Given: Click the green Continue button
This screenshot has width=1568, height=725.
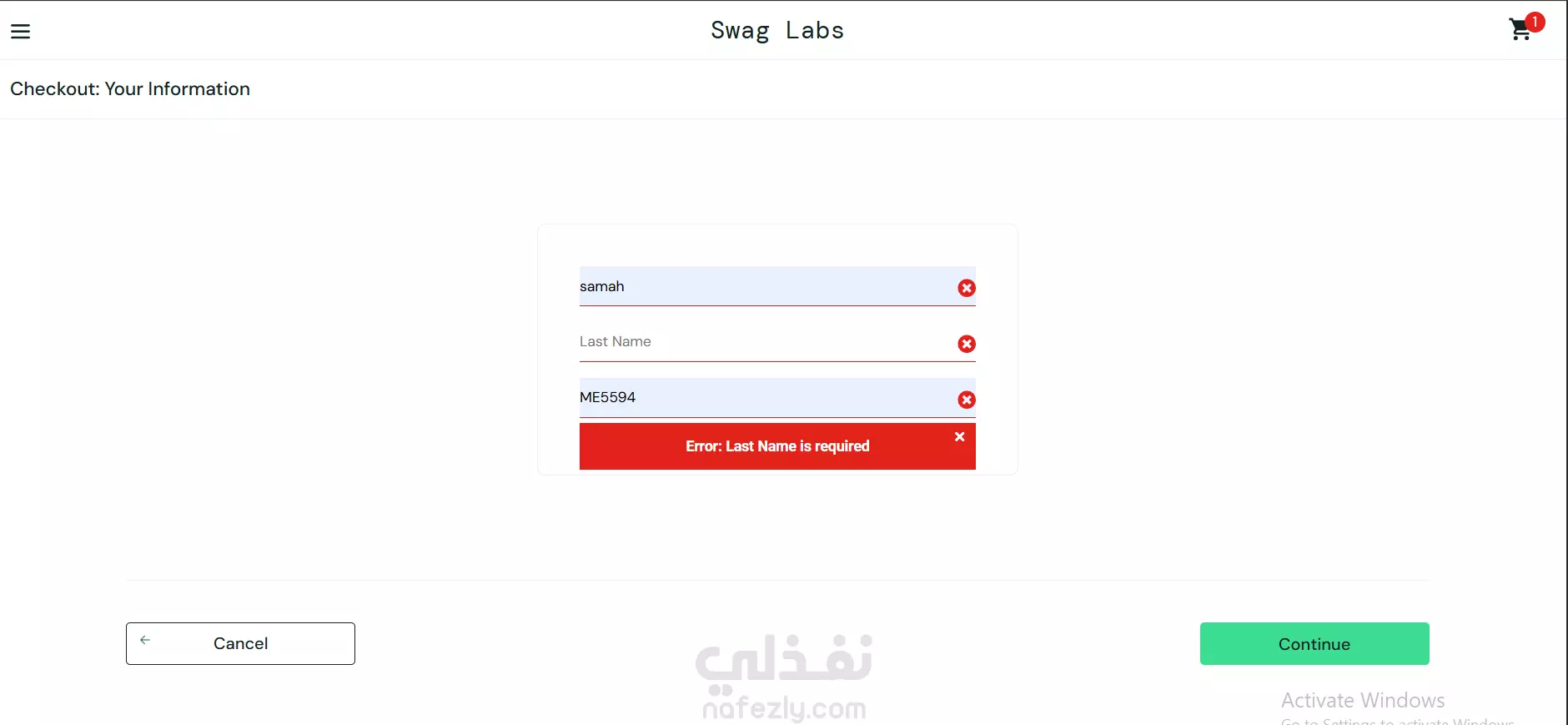Looking at the screenshot, I should point(1314,643).
